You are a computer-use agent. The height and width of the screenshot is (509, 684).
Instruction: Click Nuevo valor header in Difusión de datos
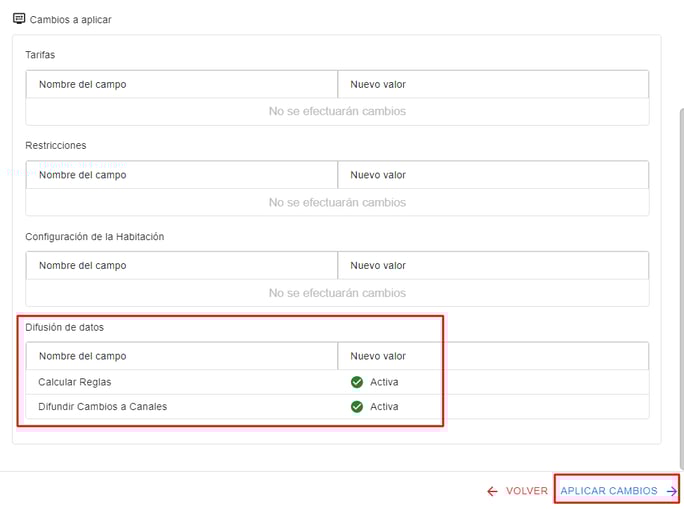(378, 356)
